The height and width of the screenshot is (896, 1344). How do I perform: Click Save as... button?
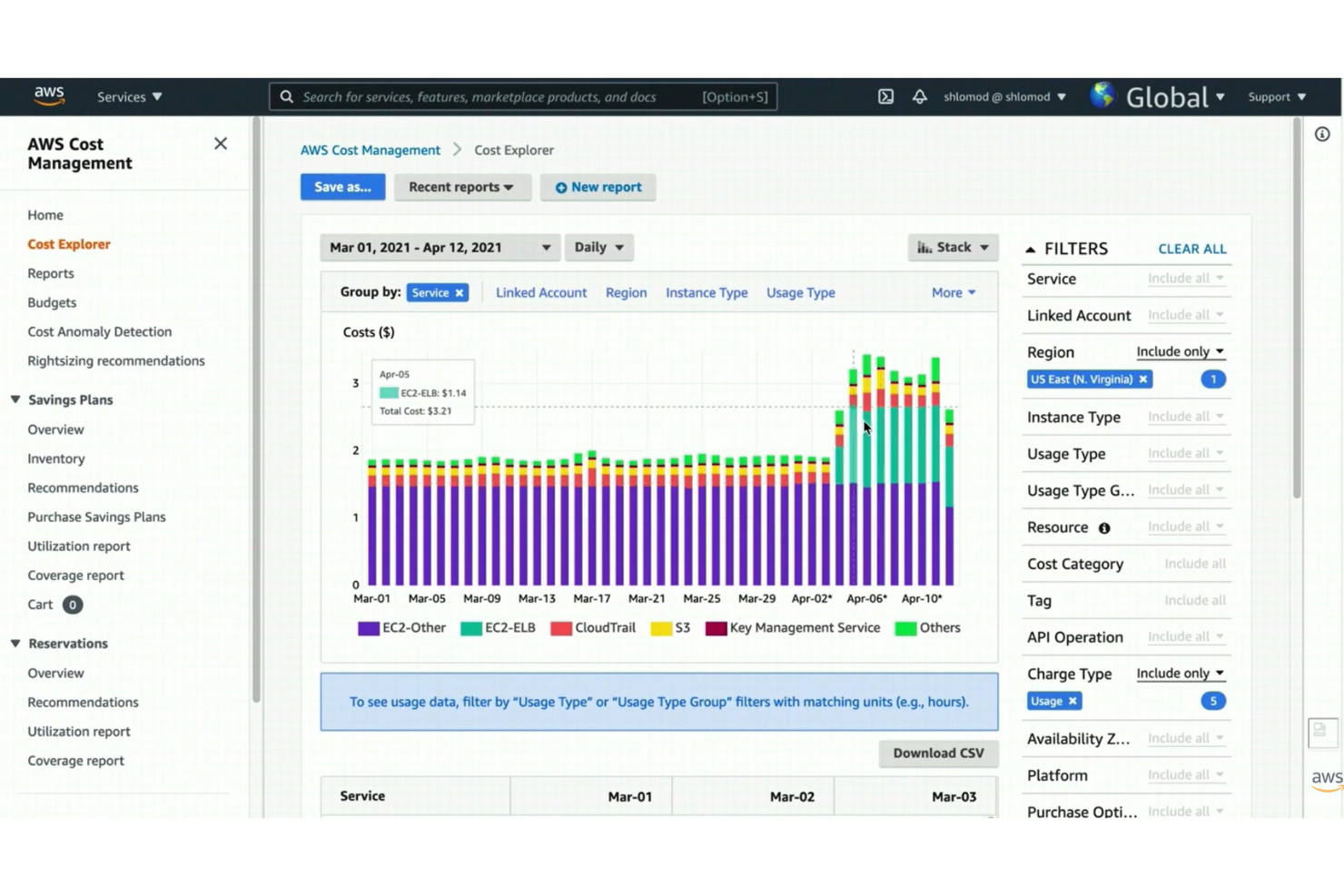(342, 187)
